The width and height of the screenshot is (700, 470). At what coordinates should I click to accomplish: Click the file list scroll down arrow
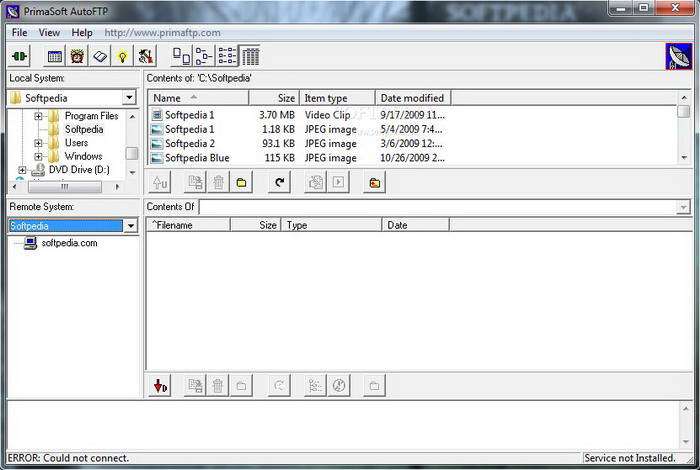click(684, 158)
